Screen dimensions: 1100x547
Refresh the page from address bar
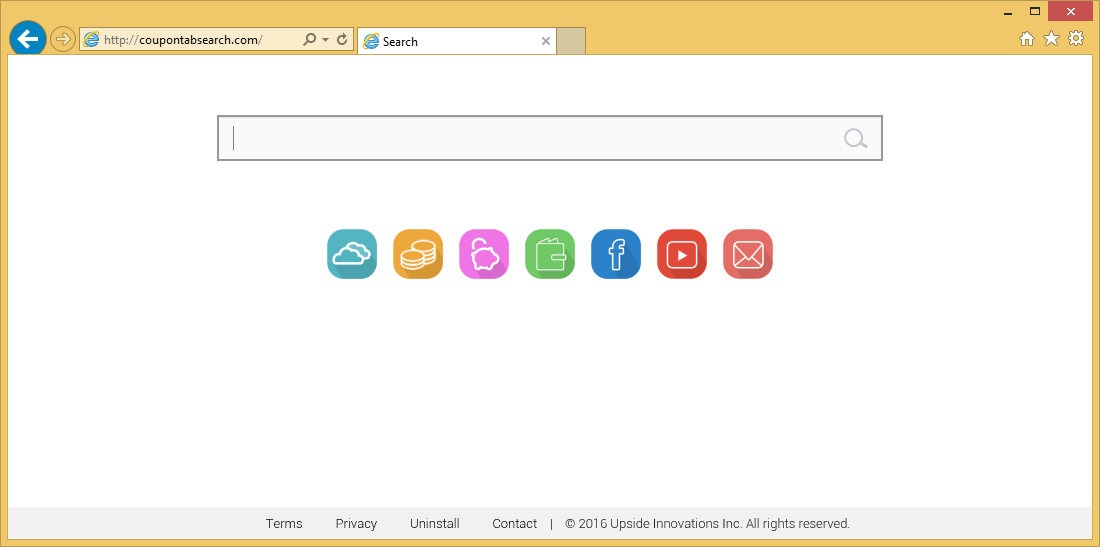pyautogui.click(x=342, y=40)
